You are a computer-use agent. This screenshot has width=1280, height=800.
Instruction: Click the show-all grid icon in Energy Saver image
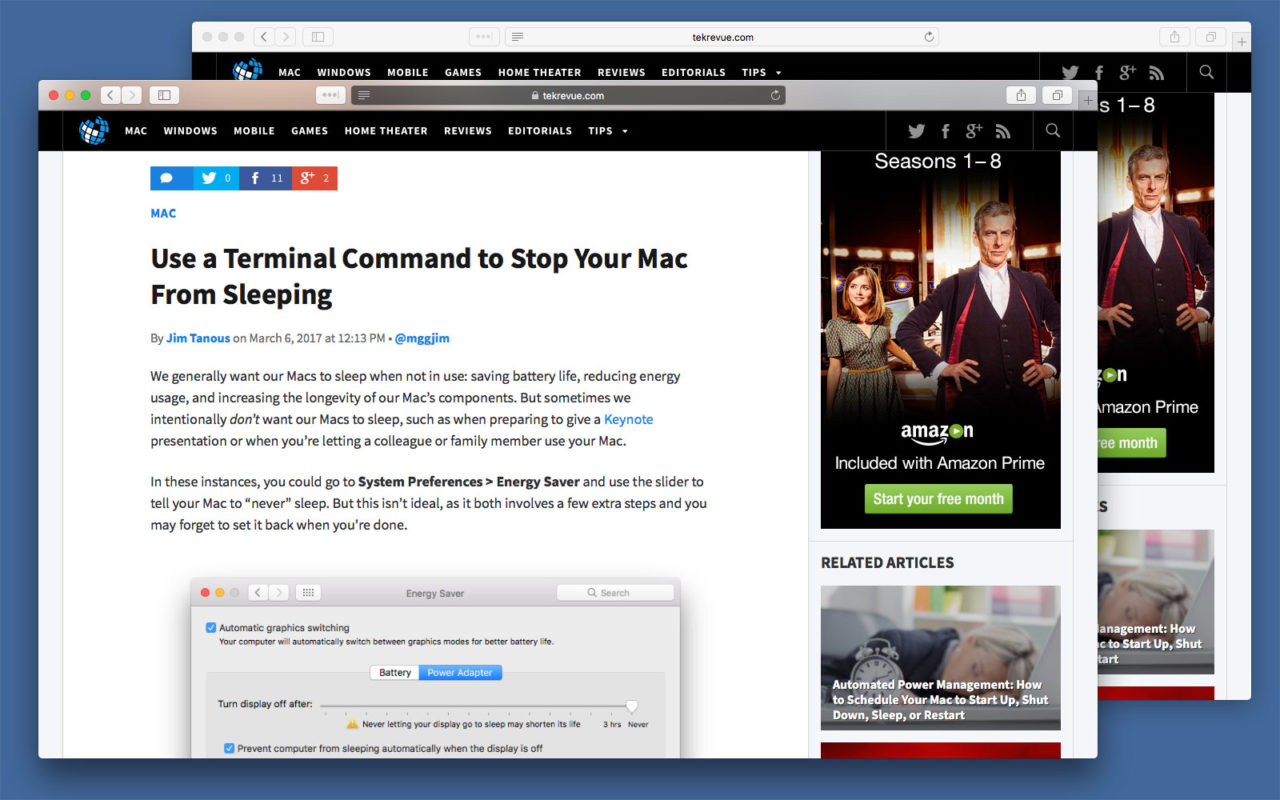pos(308,593)
